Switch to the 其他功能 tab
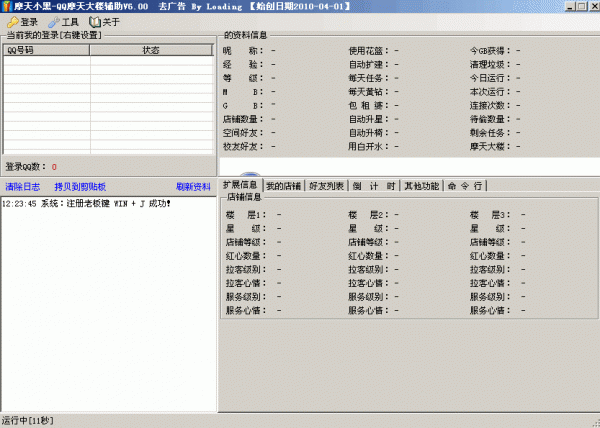600x428 pixels. click(422, 186)
